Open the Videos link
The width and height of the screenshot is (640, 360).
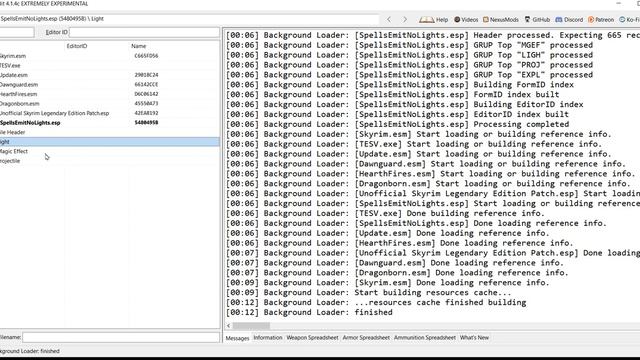coord(466,19)
